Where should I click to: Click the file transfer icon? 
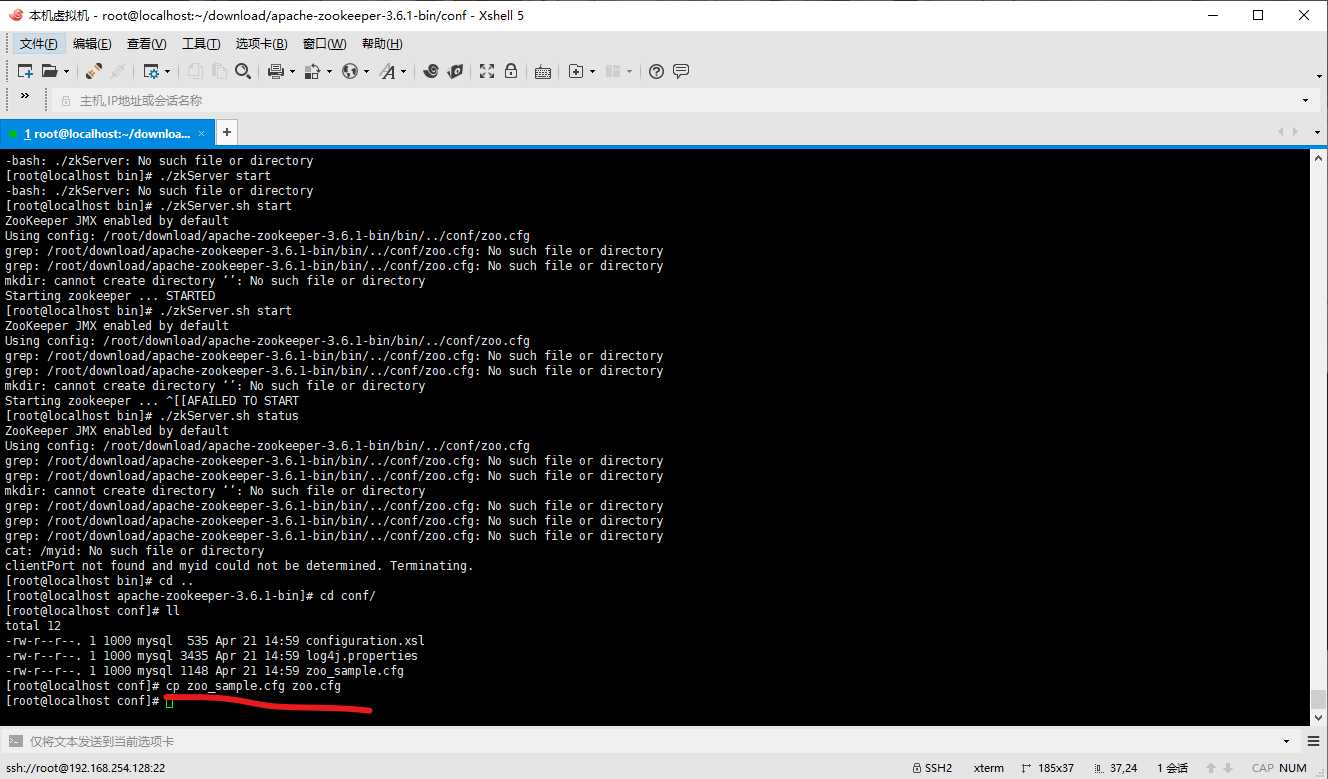312,71
